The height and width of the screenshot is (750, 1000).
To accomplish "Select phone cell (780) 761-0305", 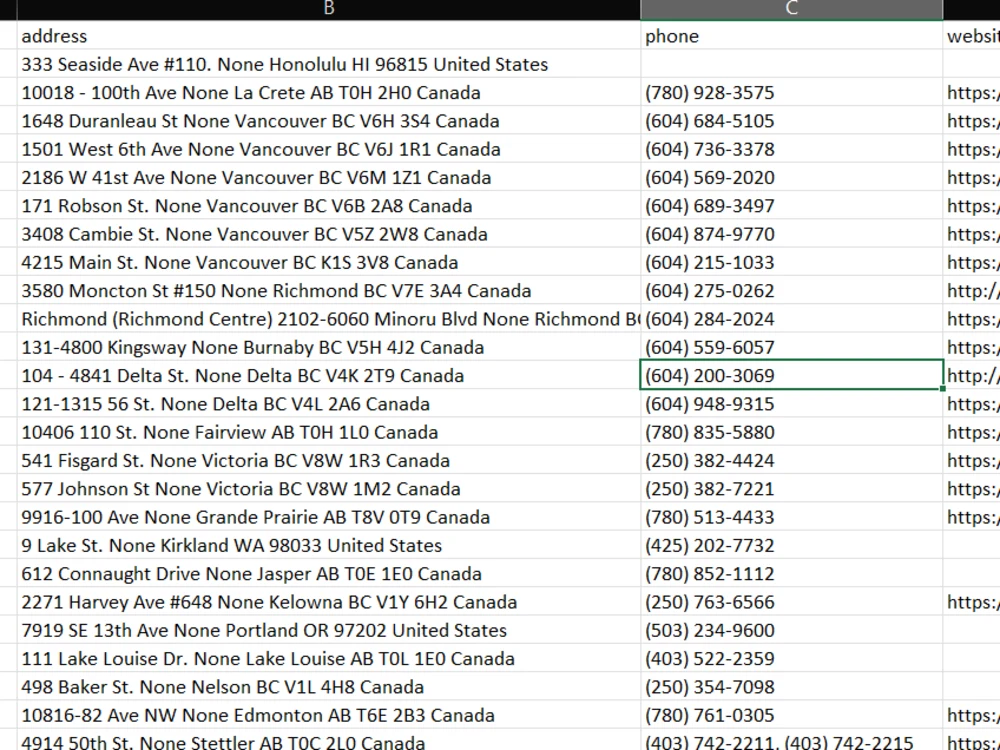I will click(791, 714).
